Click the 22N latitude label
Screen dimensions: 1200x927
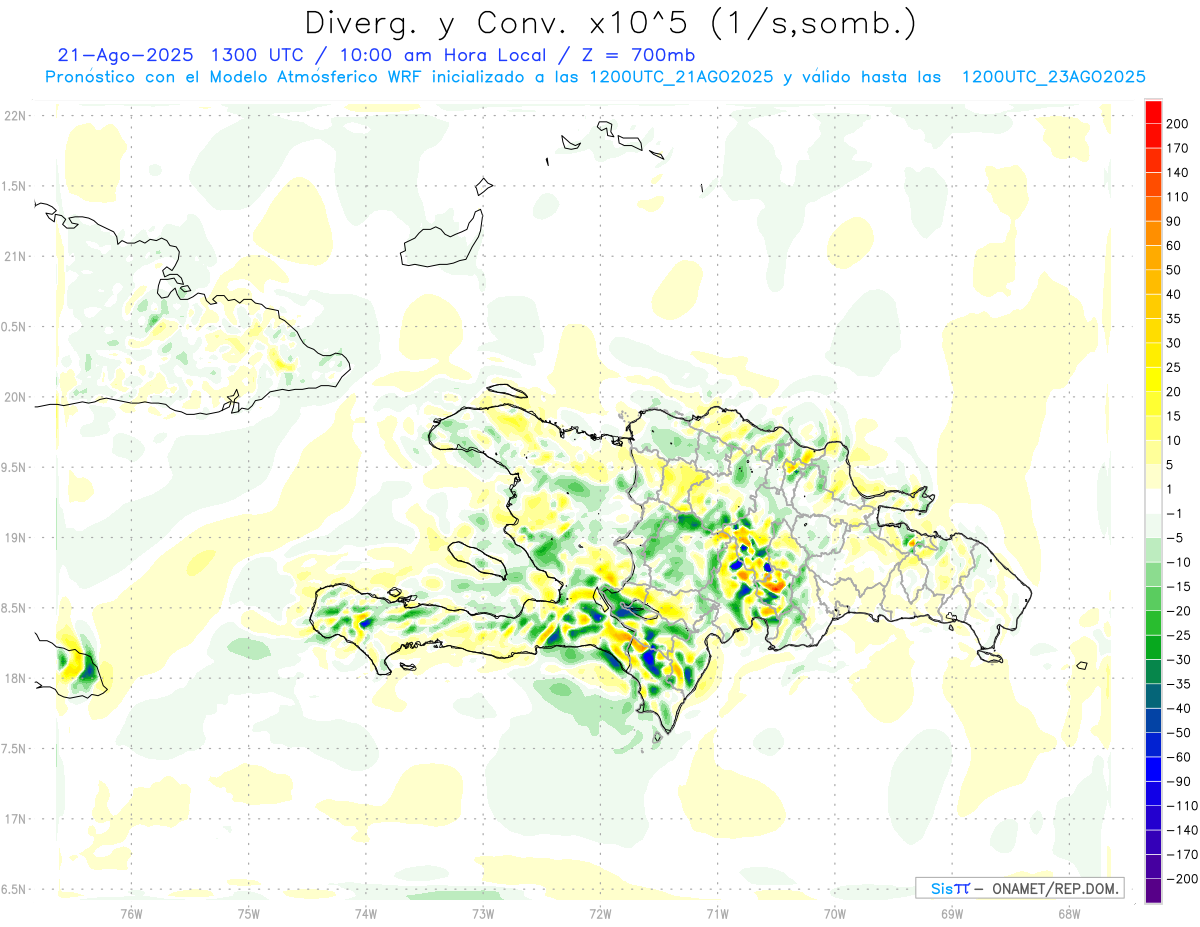pyautogui.click(x=15, y=115)
